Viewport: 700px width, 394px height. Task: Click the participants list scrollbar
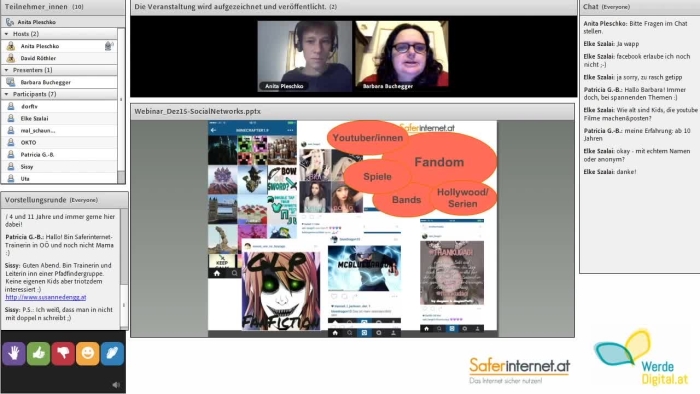121,105
